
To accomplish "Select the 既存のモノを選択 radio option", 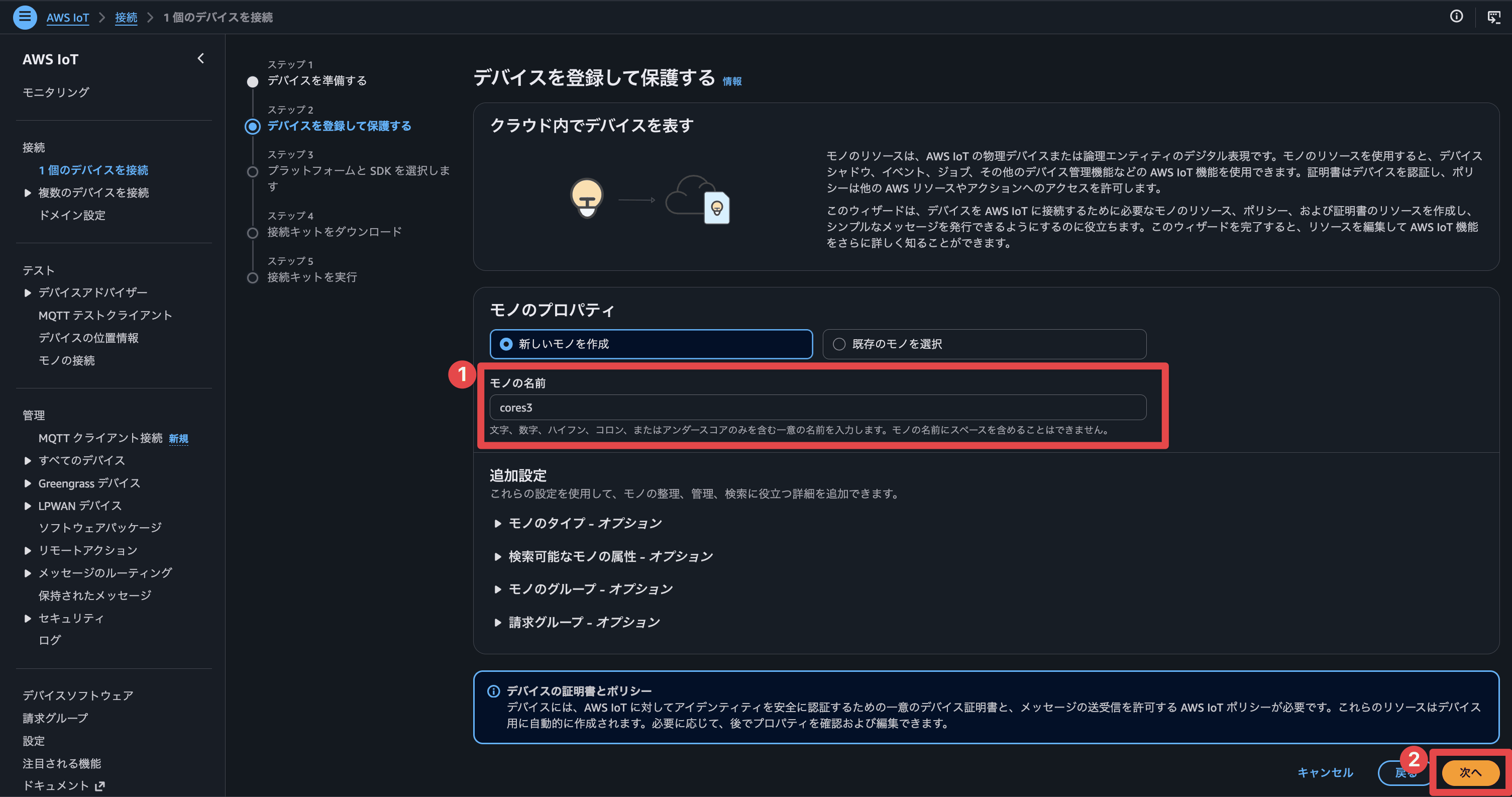I will tap(985, 344).
